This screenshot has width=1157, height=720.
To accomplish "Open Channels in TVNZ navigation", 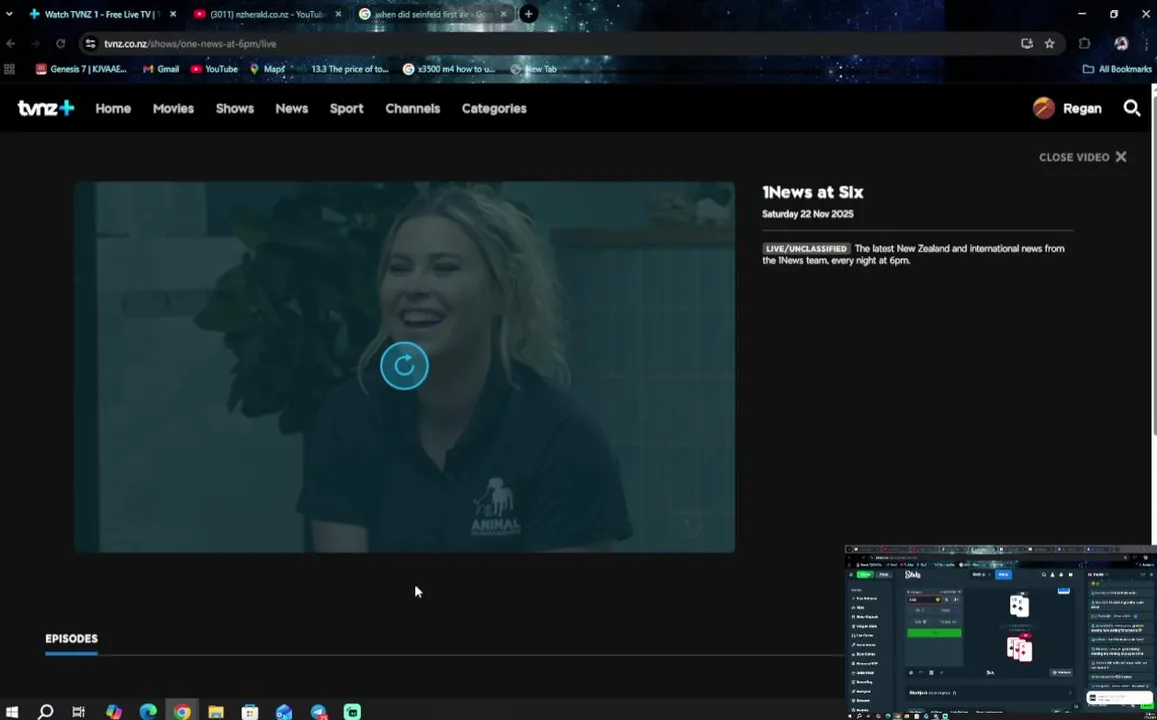I will tap(412, 108).
